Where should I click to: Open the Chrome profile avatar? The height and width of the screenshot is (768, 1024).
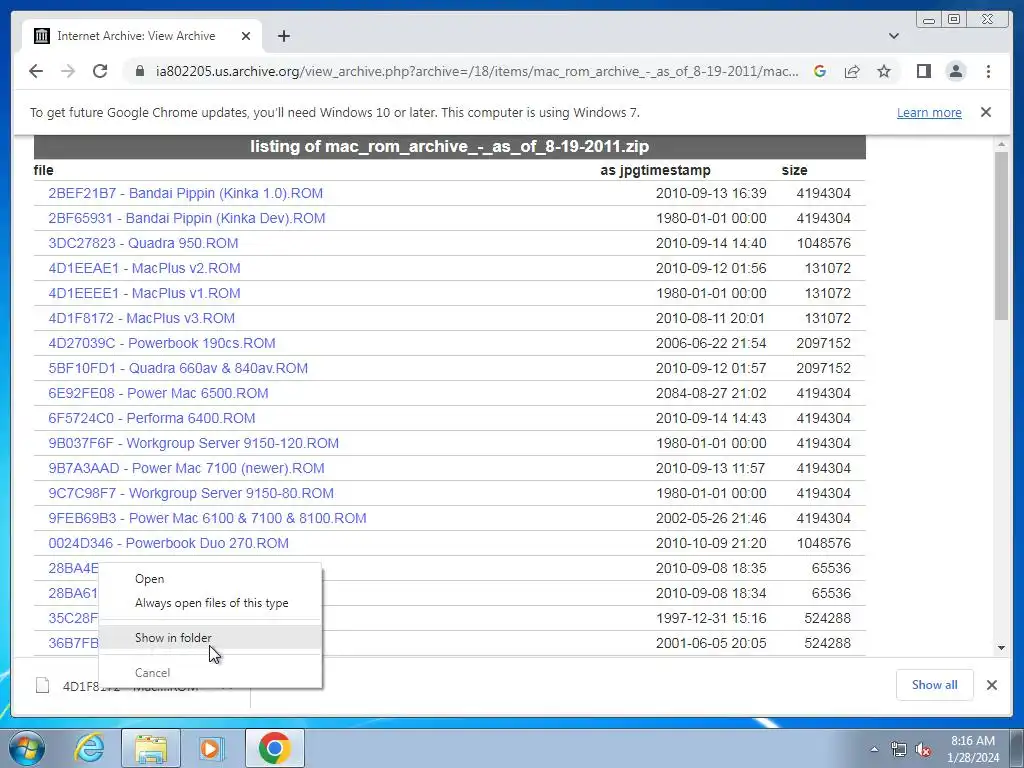pos(955,71)
